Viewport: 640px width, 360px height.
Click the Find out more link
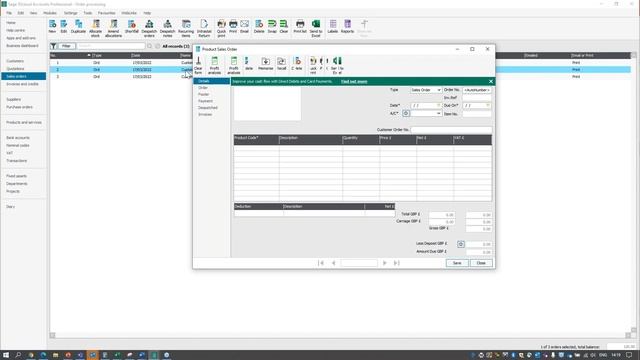click(x=354, y=82)
